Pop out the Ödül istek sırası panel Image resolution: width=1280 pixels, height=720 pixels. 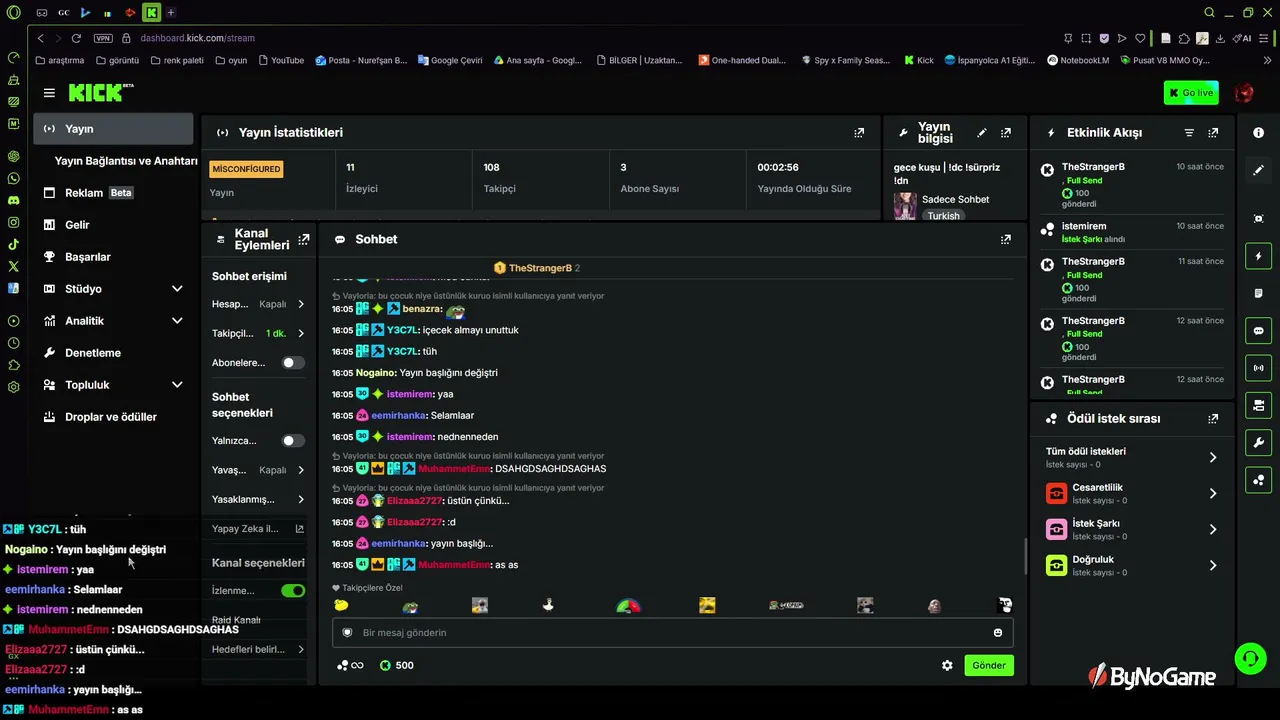[1213, 419]
